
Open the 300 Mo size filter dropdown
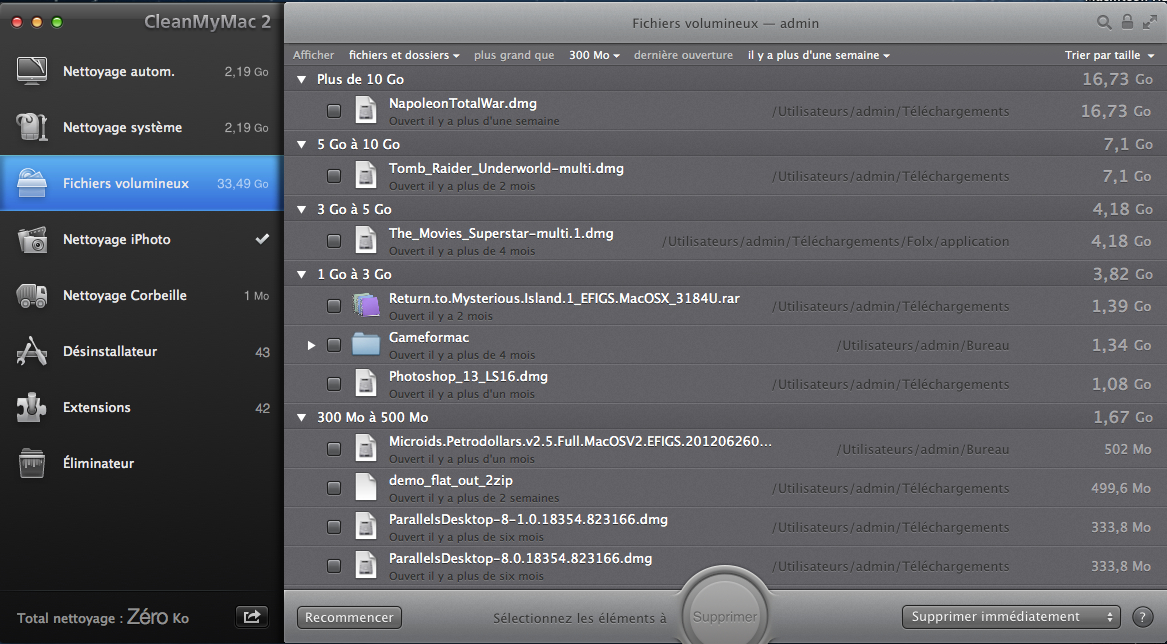(594, 55)
